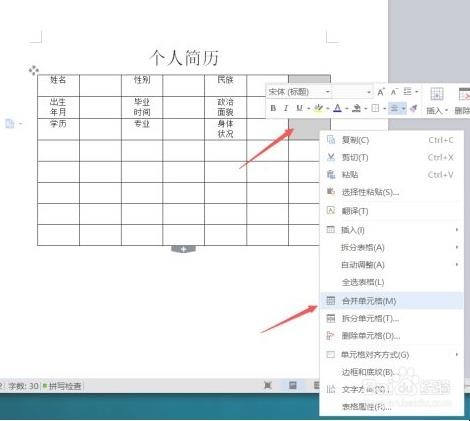Open highlight color dropdown arrow
Viewport: 470px width, 421px height.
328,108
